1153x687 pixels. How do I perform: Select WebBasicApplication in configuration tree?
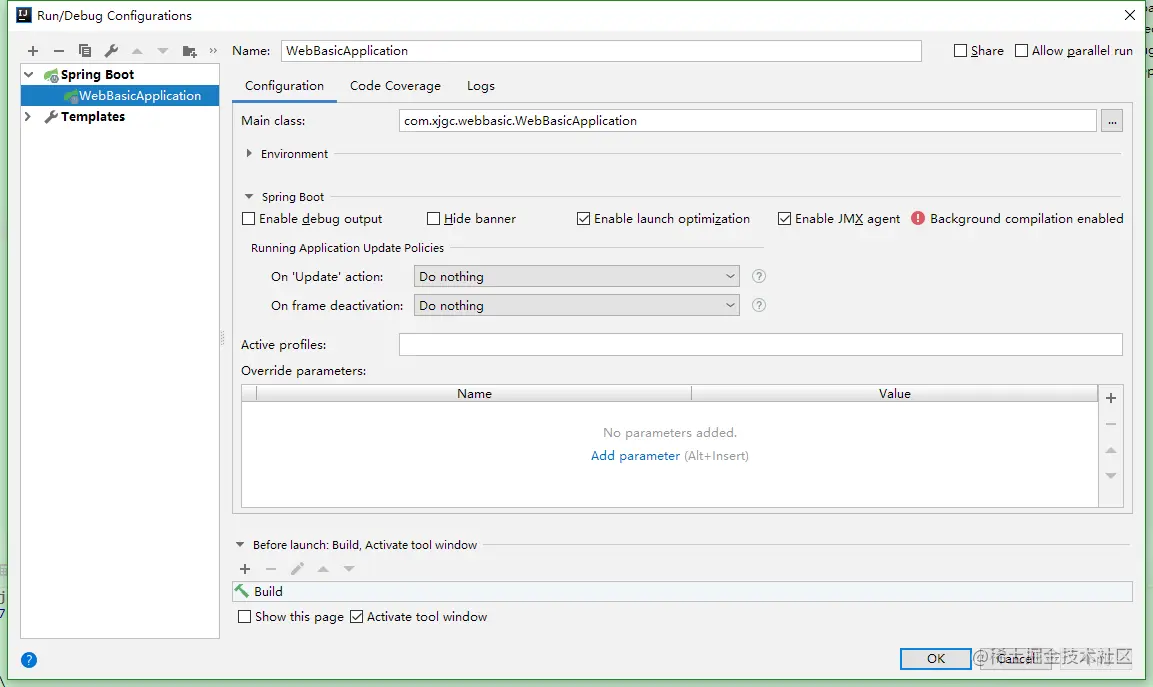pyautogui.click(x=120, y=96)
